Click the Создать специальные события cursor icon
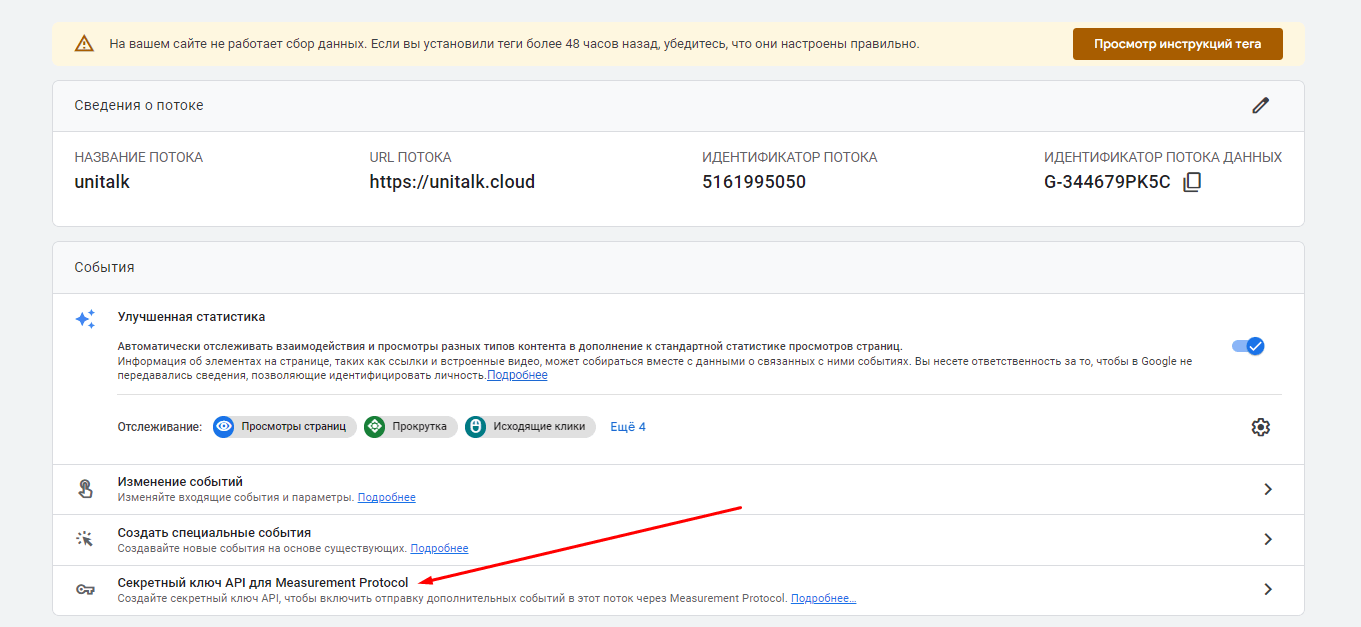The width and height of the screenshot is (1361, 627). (x=85, y=540)
